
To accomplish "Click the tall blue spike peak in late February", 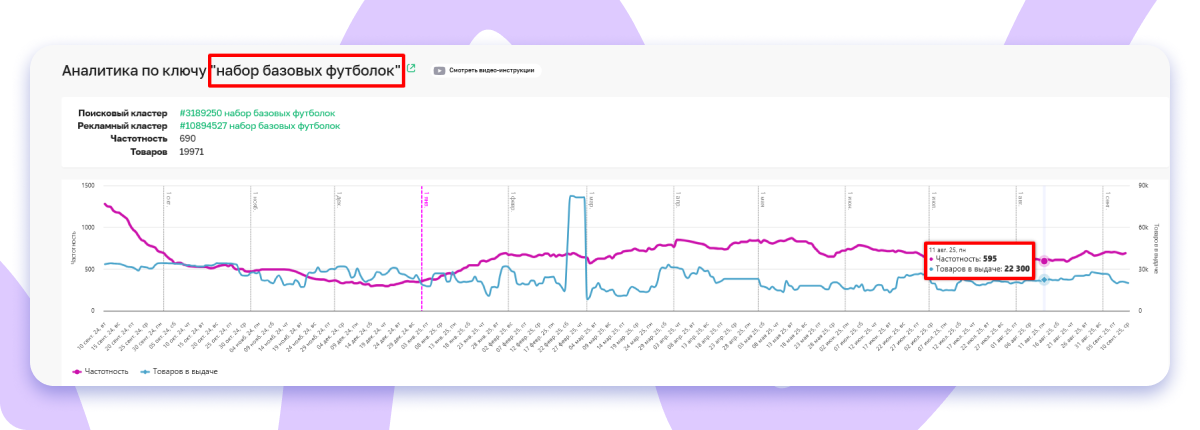I will pyautogui.click(x=576, y=197).
